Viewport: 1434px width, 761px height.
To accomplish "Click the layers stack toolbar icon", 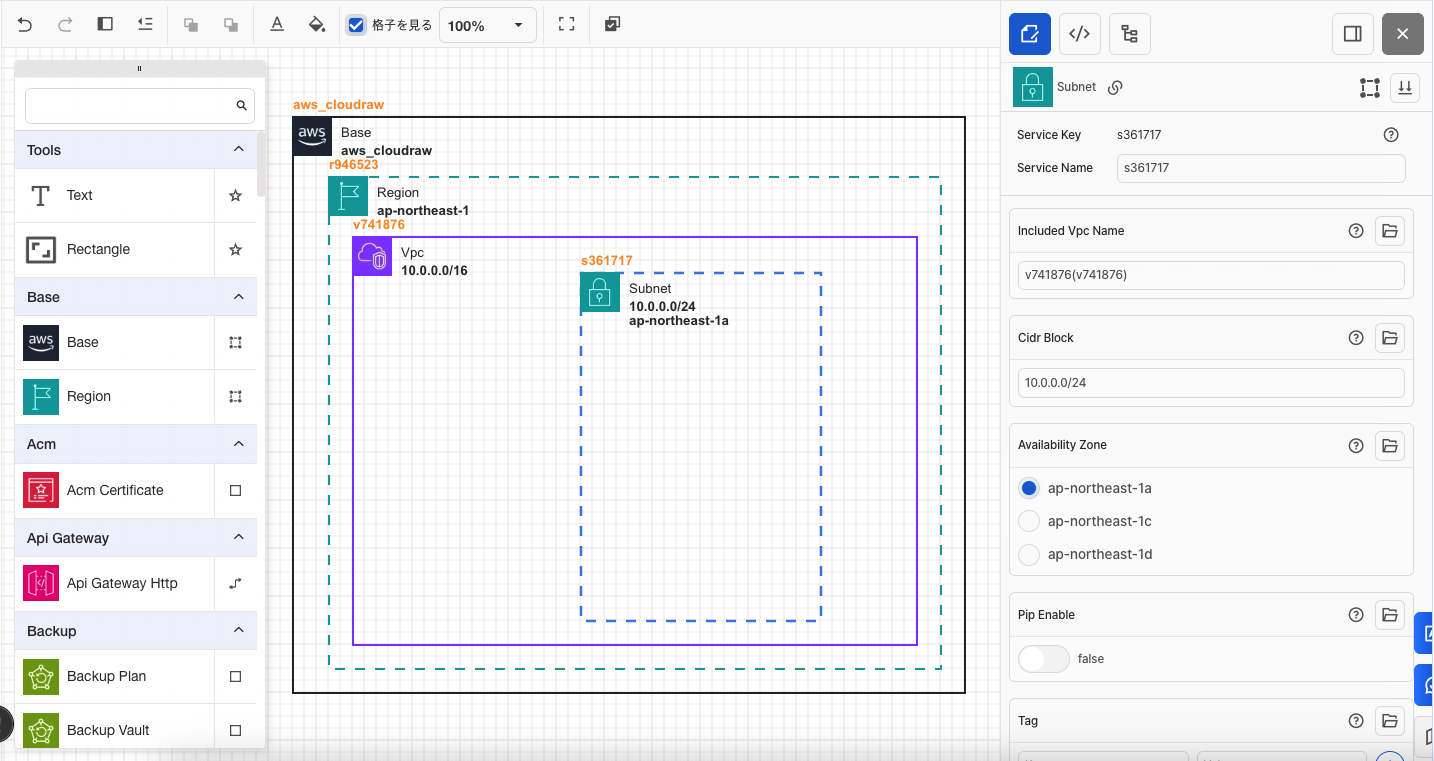I will point(613,25).
